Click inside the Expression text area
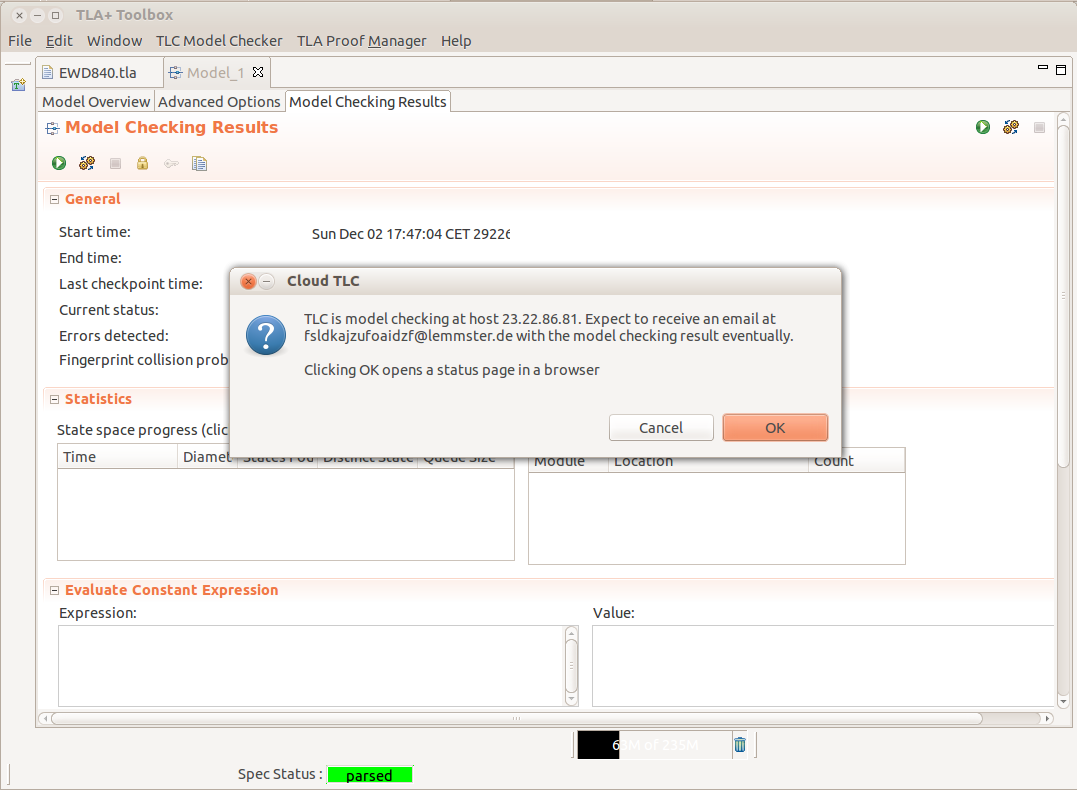The height and width of the screenshot is (790, 1077). 310,665
